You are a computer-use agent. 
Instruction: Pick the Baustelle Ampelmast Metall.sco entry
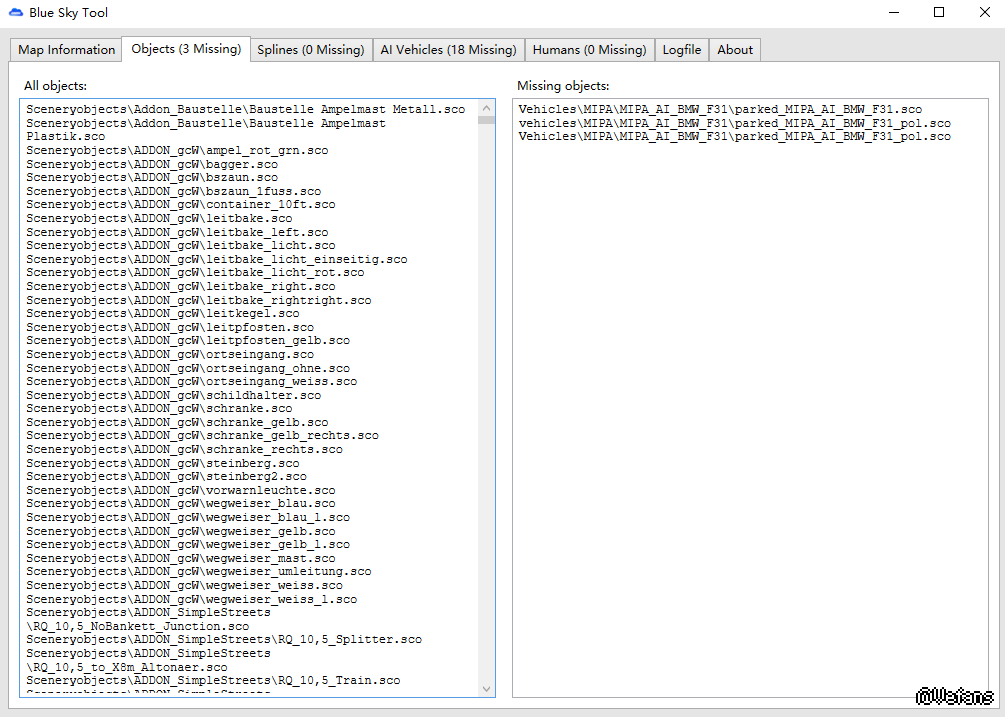245,109
